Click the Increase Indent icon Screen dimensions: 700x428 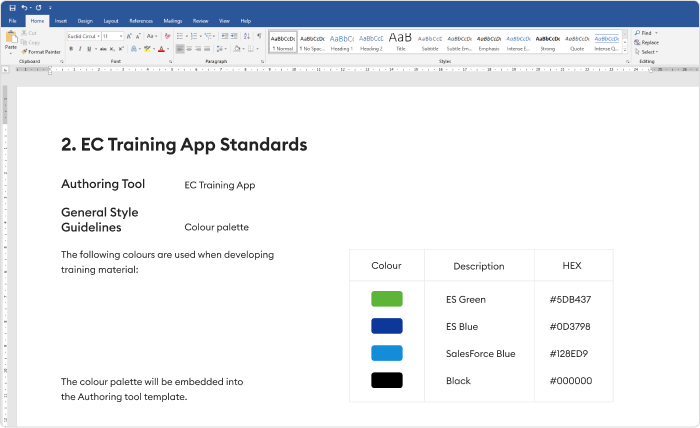click(234, 36)
